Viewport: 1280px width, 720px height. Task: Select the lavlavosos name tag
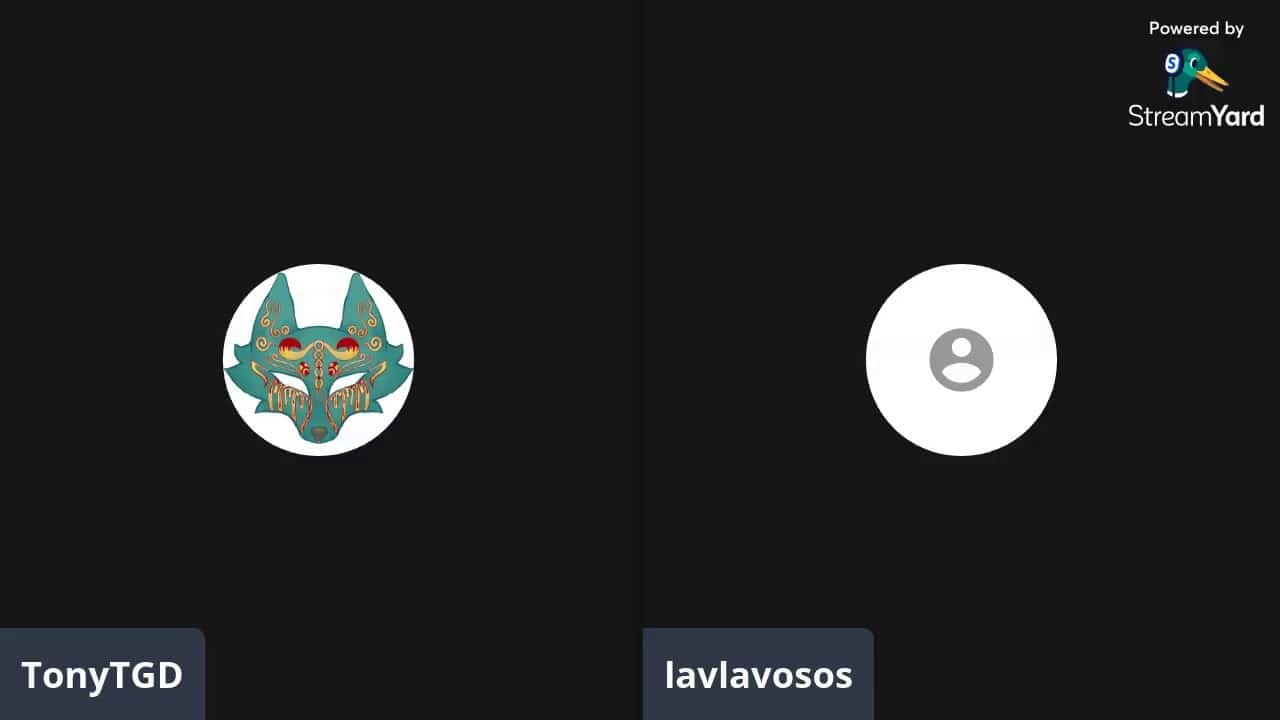pyautogui.click(x=758, y=674)
